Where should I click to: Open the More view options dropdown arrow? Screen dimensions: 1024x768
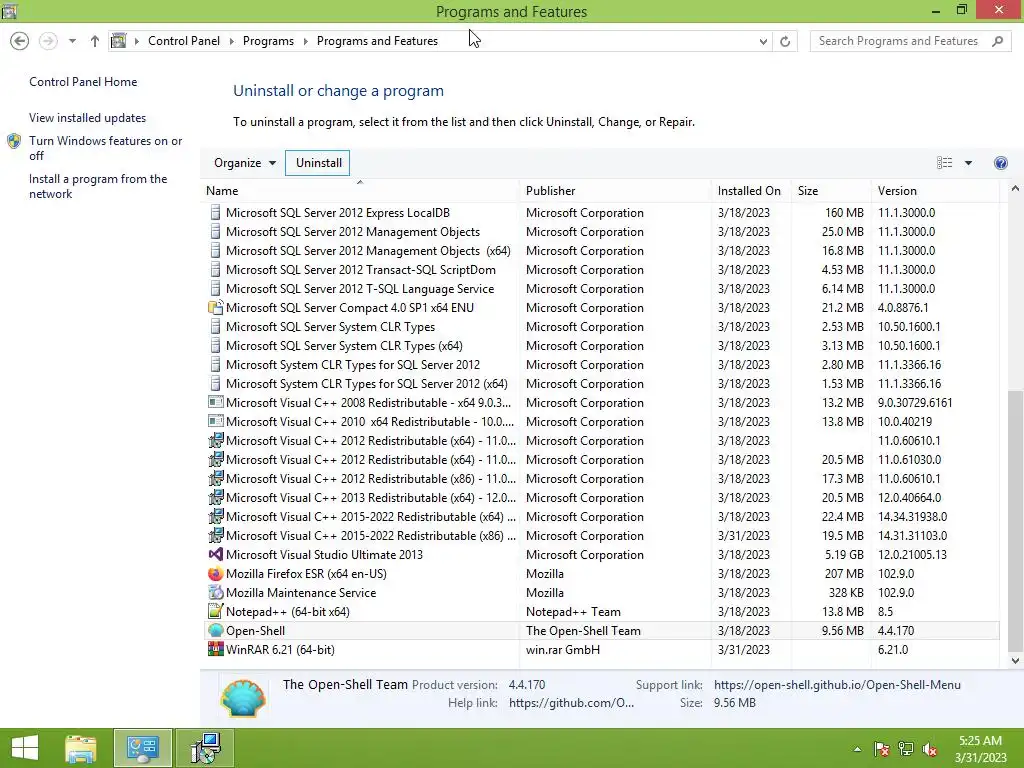click(x=968, y=163)
